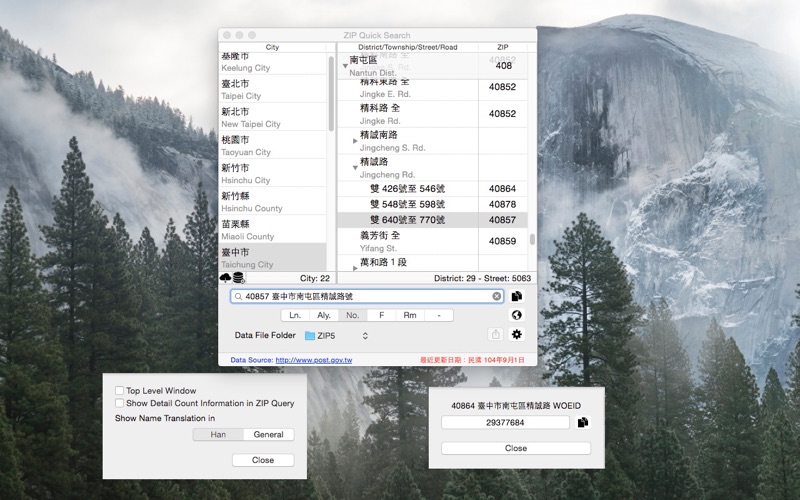This screenshot has width=800, height=500.
Task: Check Show Detail Count Information in ZIP Query
Action: point(119,403)
